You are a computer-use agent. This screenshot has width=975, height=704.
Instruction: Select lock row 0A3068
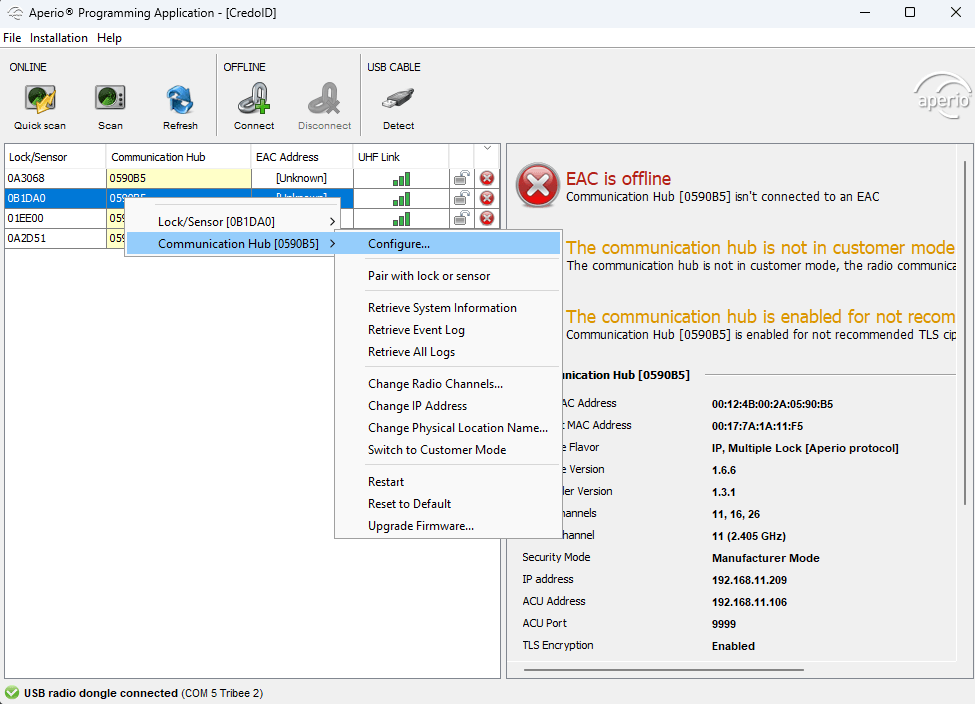pyautogui.click(x=55, y=178)
